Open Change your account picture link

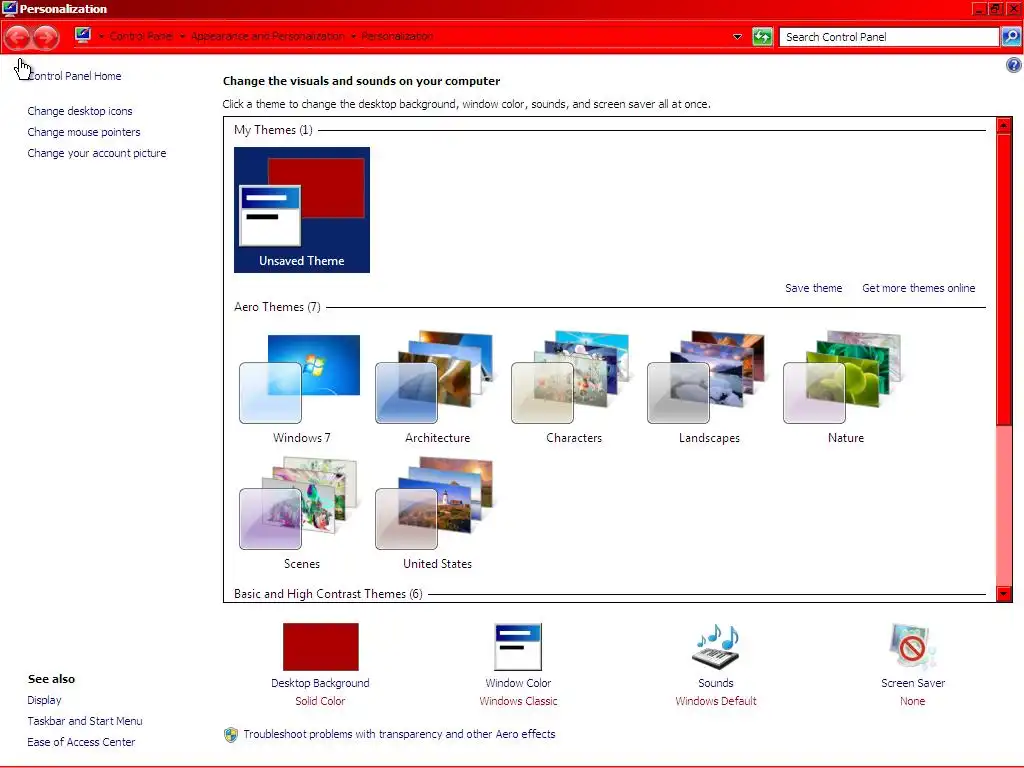click(x=97, y=153)
